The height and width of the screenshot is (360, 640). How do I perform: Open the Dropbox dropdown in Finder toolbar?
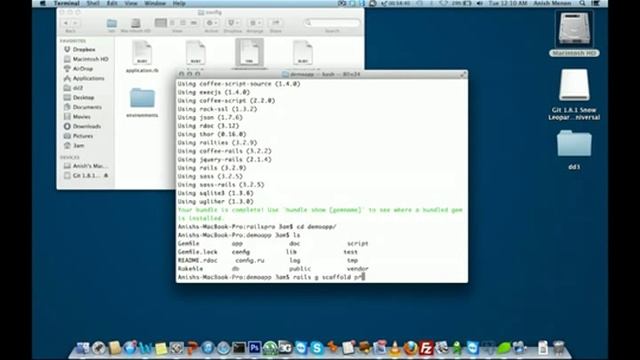pos(233,23)
